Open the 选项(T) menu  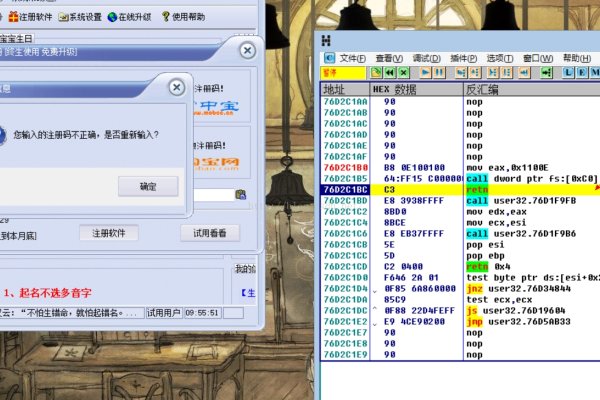tap(500, 58)
